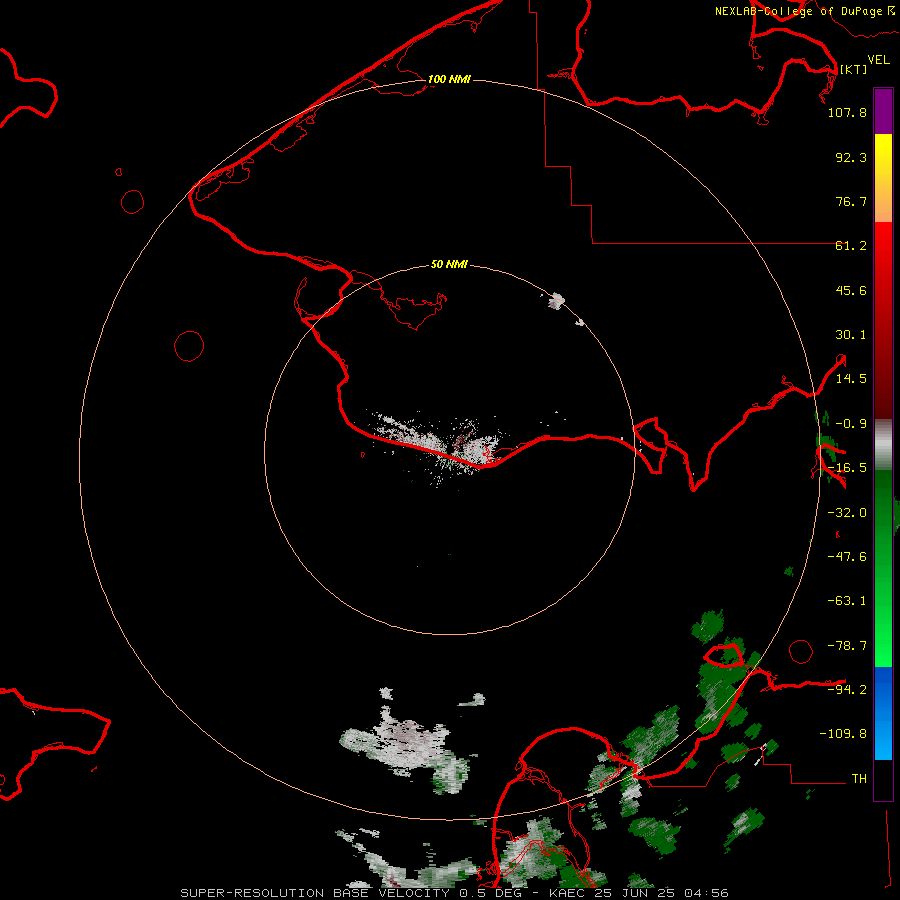Click the -109.8 velocity scale value
Image resolution: width=900 pixels, height=900 pixels.
point(843,734)
